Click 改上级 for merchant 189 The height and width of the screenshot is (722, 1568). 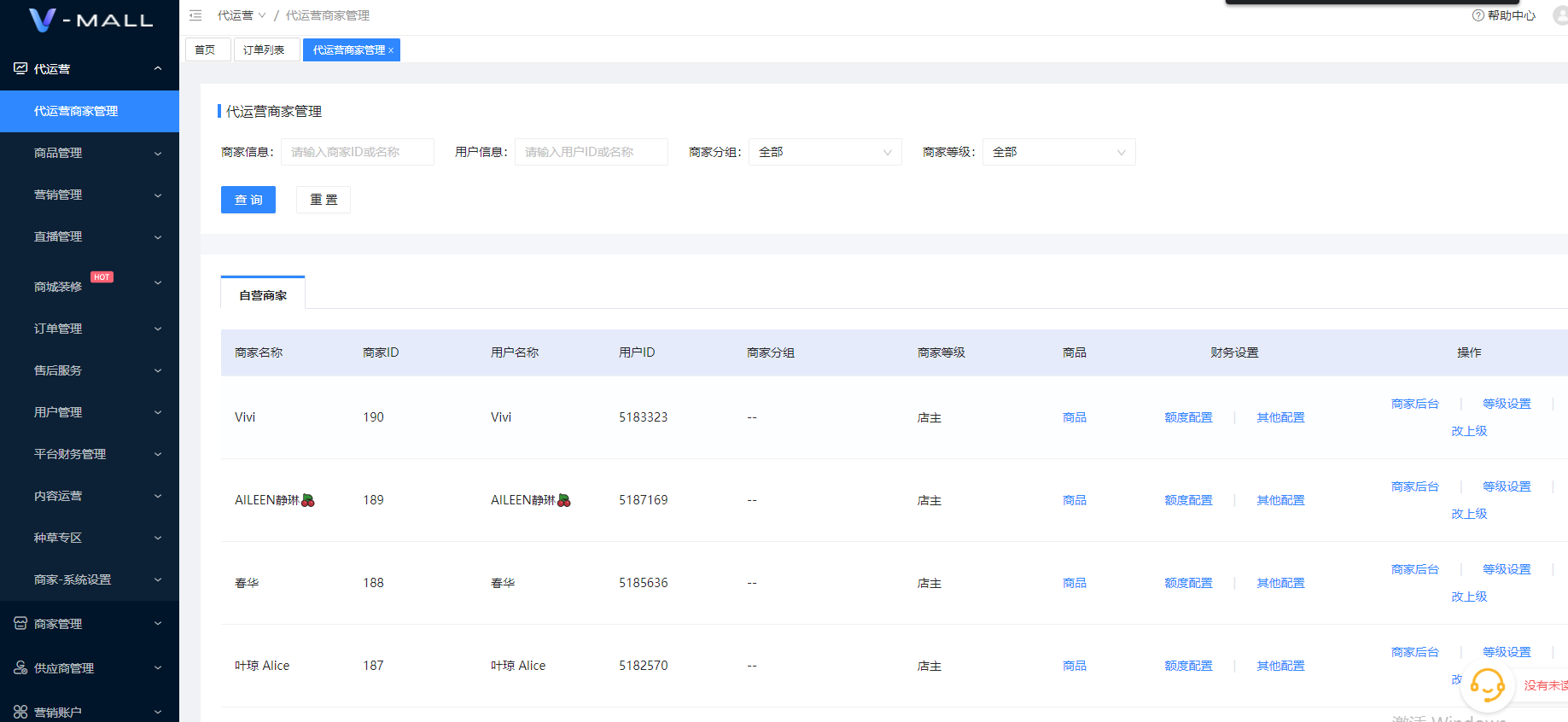coord(1469,514)
